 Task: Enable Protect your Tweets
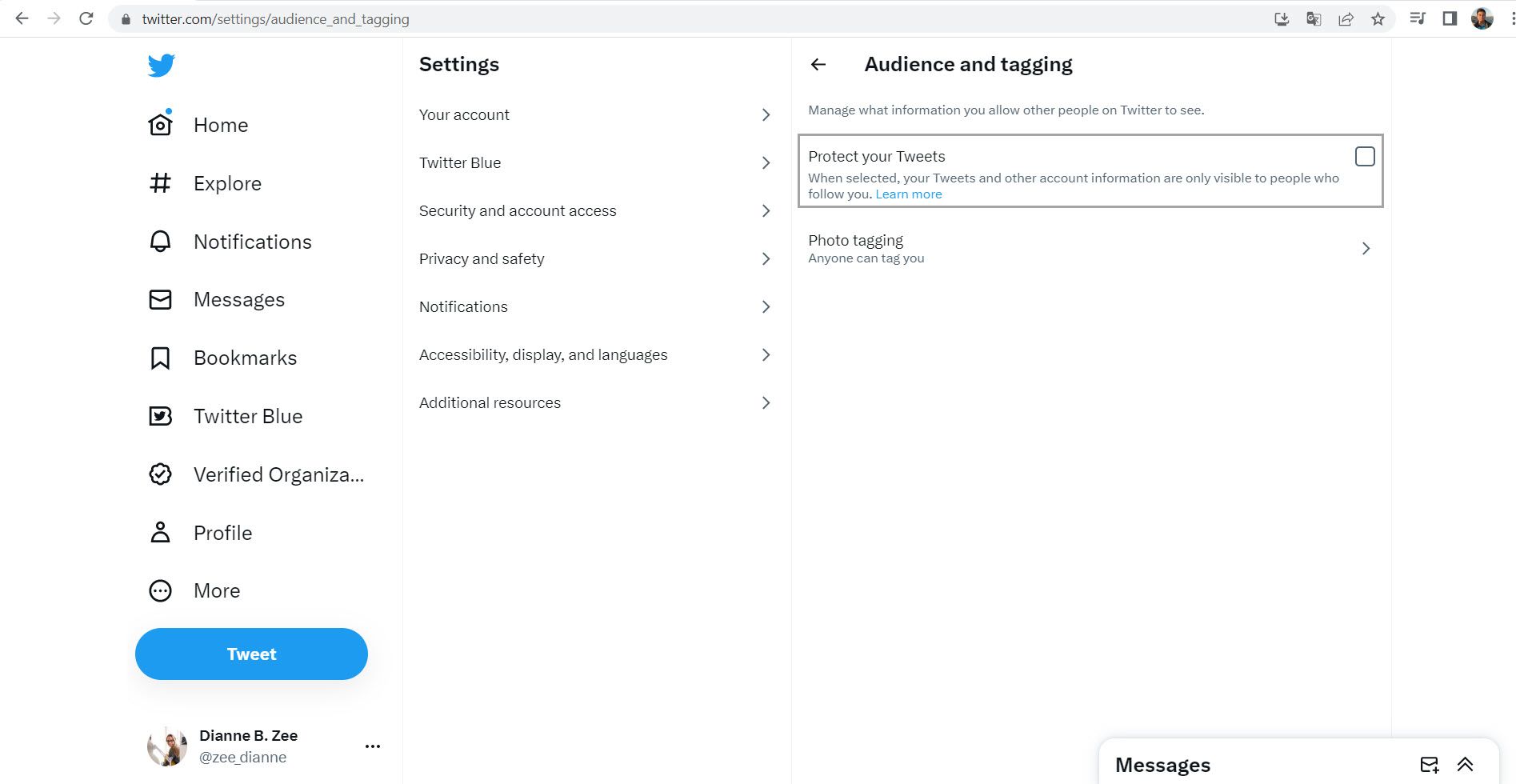1363,157
